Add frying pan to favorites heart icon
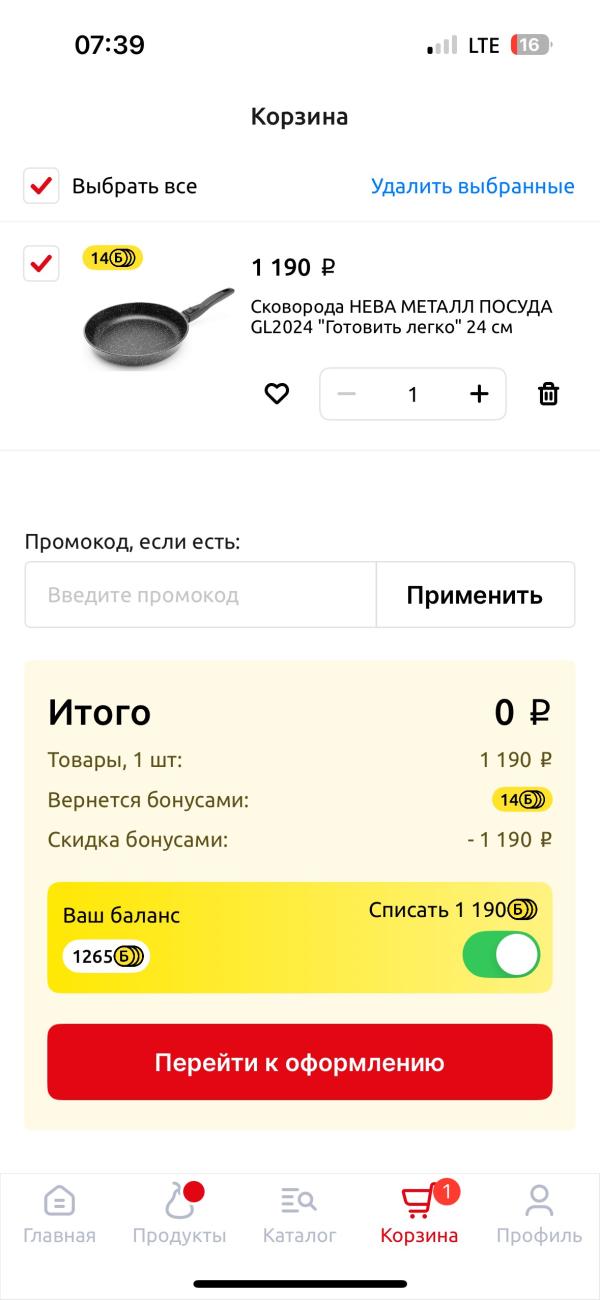Image resolution: width=600 pixels, height=1300 pixels. click(x=276, y=394)
